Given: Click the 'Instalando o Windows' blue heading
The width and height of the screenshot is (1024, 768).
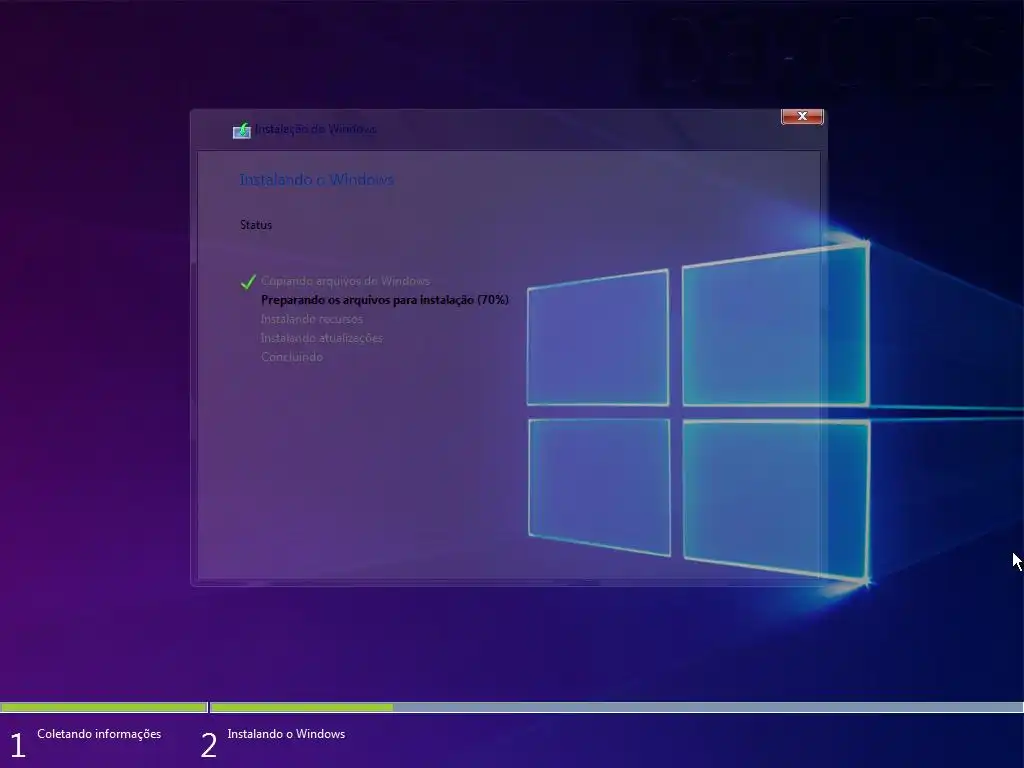Looking at the screenshot, I should click(x=316, y=180).
